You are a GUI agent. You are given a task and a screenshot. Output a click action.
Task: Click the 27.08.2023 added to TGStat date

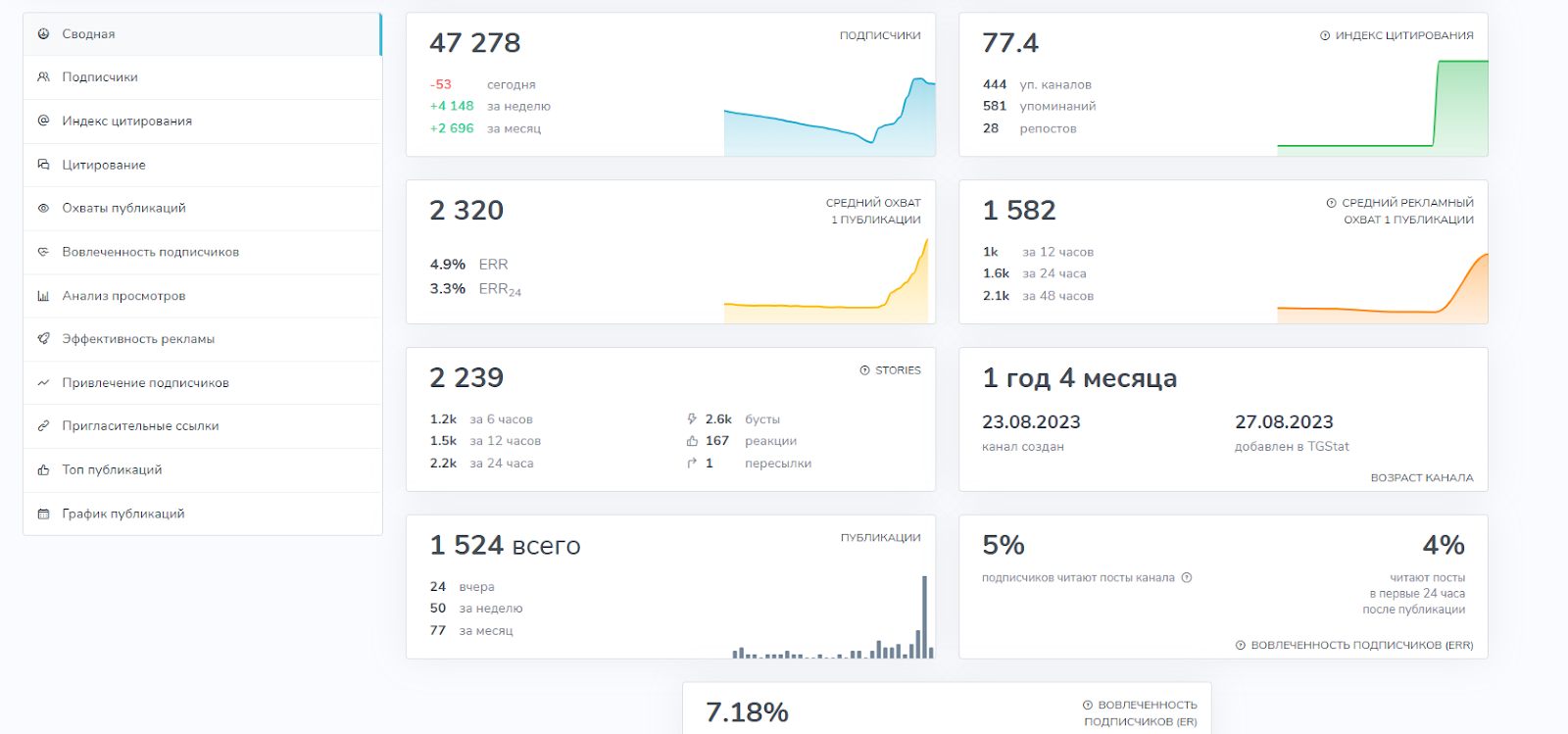click(1284, 422)
